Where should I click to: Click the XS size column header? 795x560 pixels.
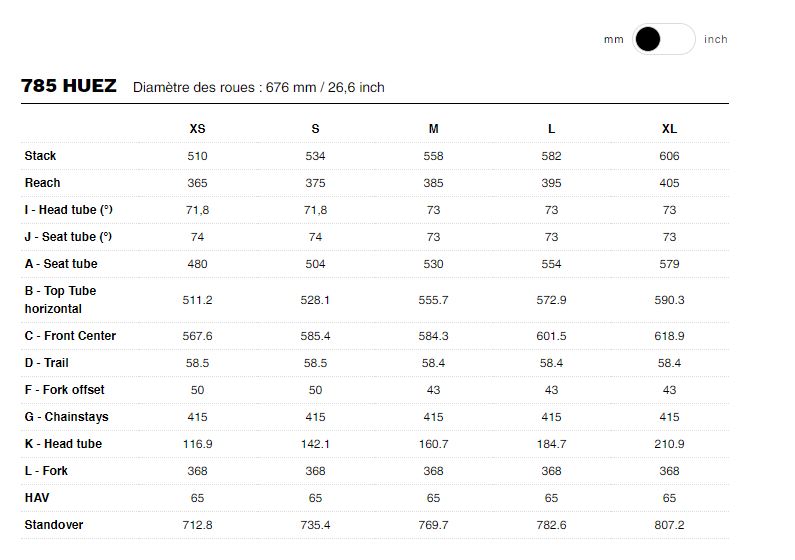pos(197,129)
